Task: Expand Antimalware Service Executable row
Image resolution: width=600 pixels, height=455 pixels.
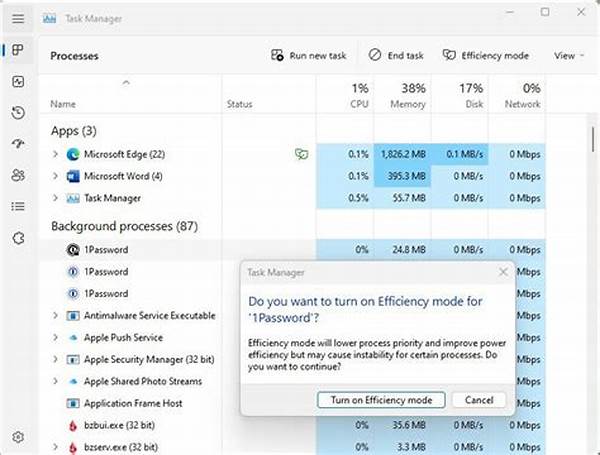Action: click(x=55, y=316)
